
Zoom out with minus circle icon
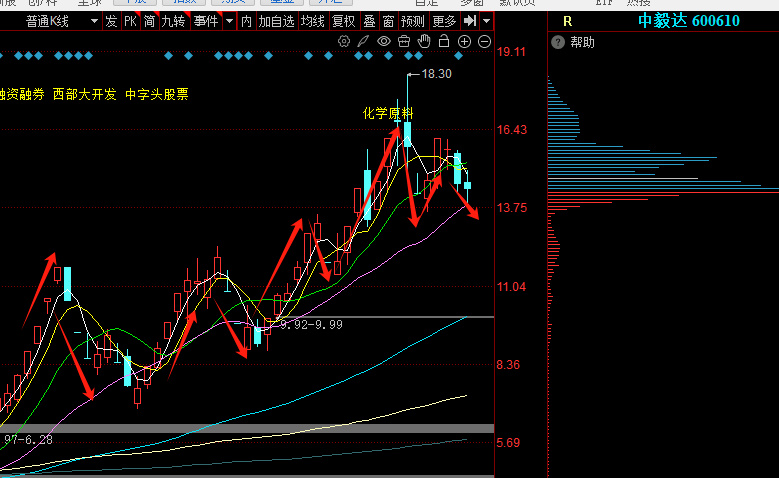(484, 42)
